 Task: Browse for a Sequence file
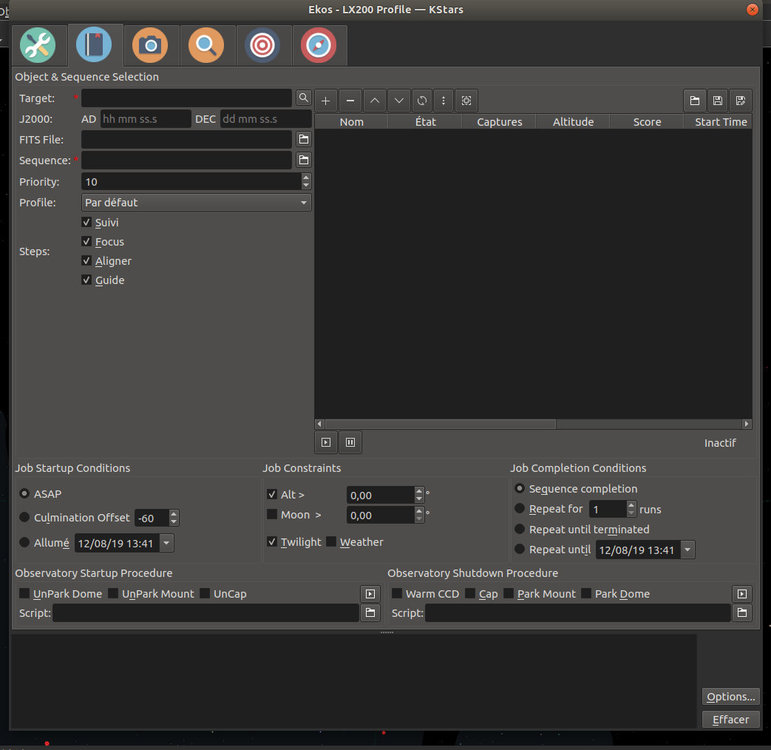[x=303, y=160]
